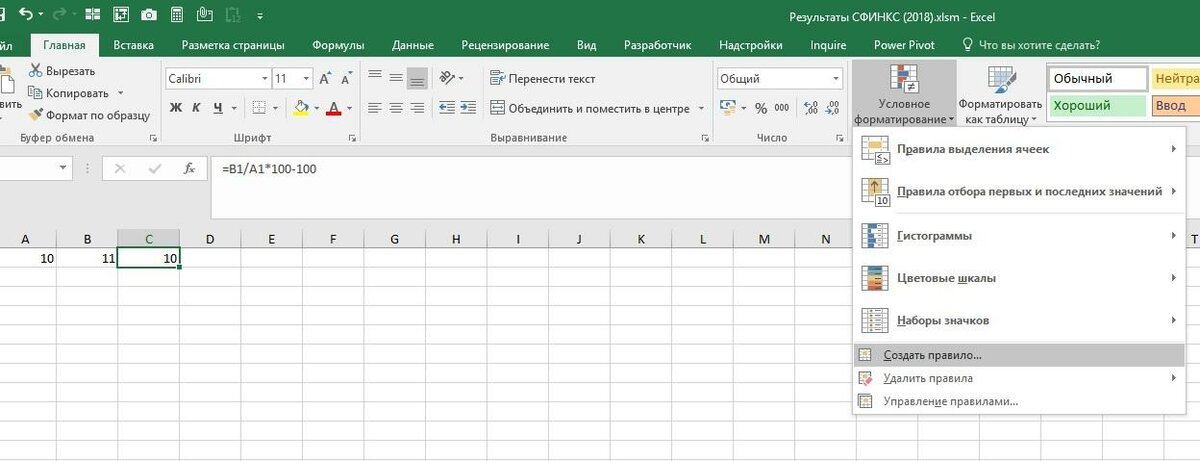
Task: Open the Данные tab
Action: tap(413, 45)
